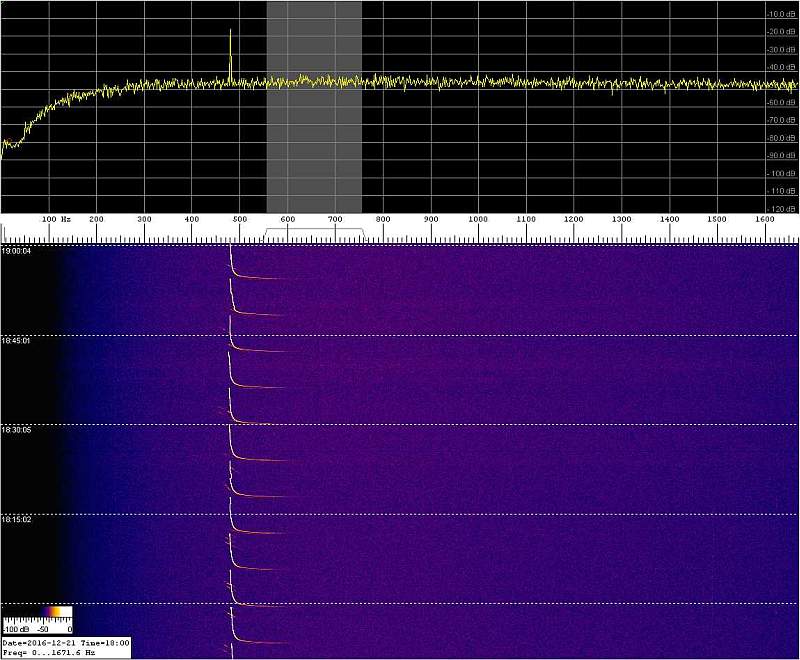Click the 1600 Hz label on the frequency scale
This screenshot has width=800, height=660.
(x=764, y=219)
